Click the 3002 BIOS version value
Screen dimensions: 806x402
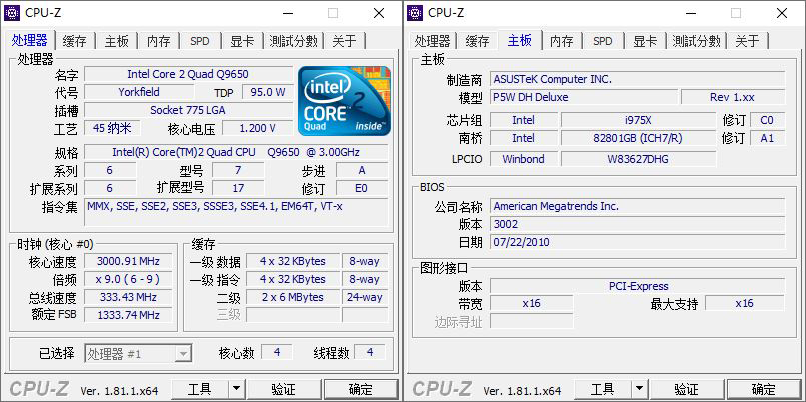(637, 224)
